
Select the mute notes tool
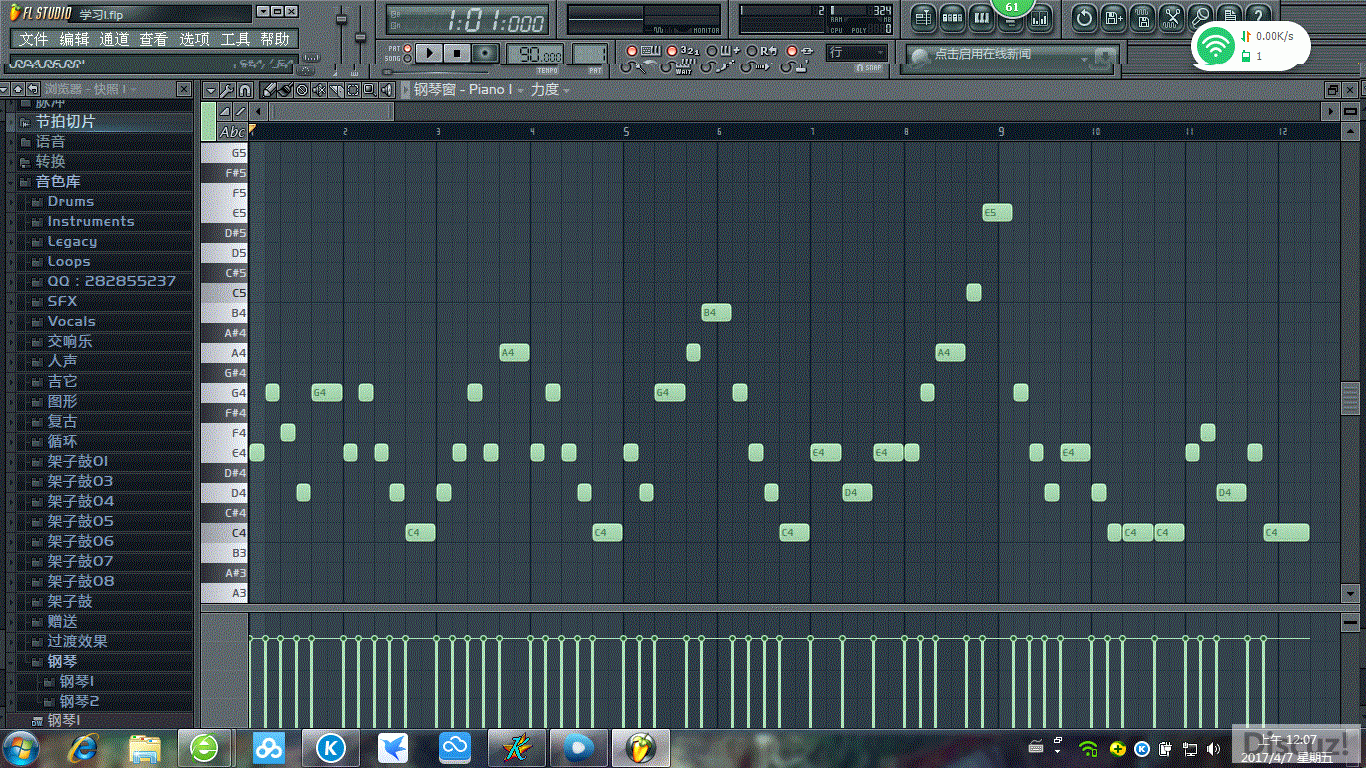point(319,90)
